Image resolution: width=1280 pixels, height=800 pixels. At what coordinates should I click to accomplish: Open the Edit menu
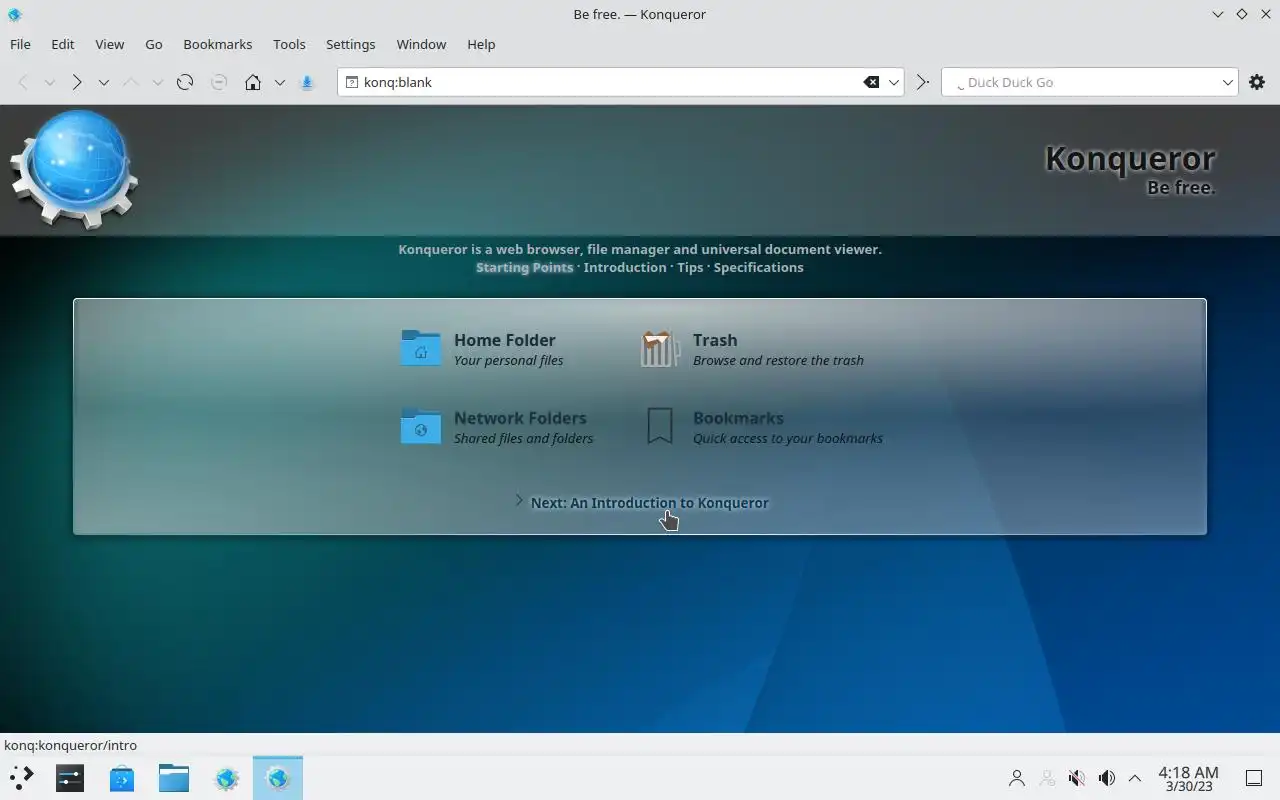point(63,44)
